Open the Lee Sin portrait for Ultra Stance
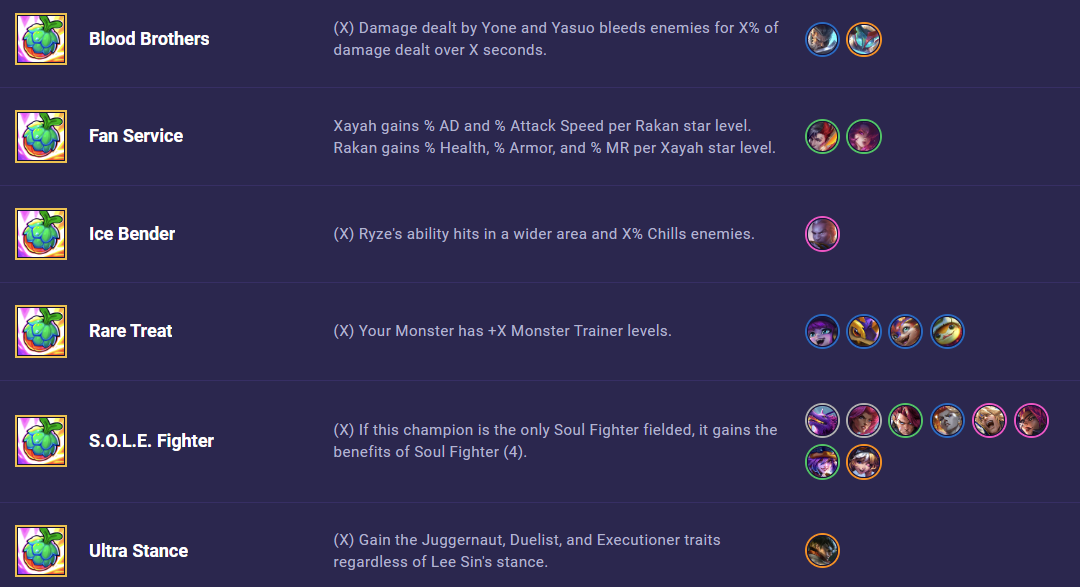The width and height of the screenshot is (1080, 587). (x=822, y=550)
